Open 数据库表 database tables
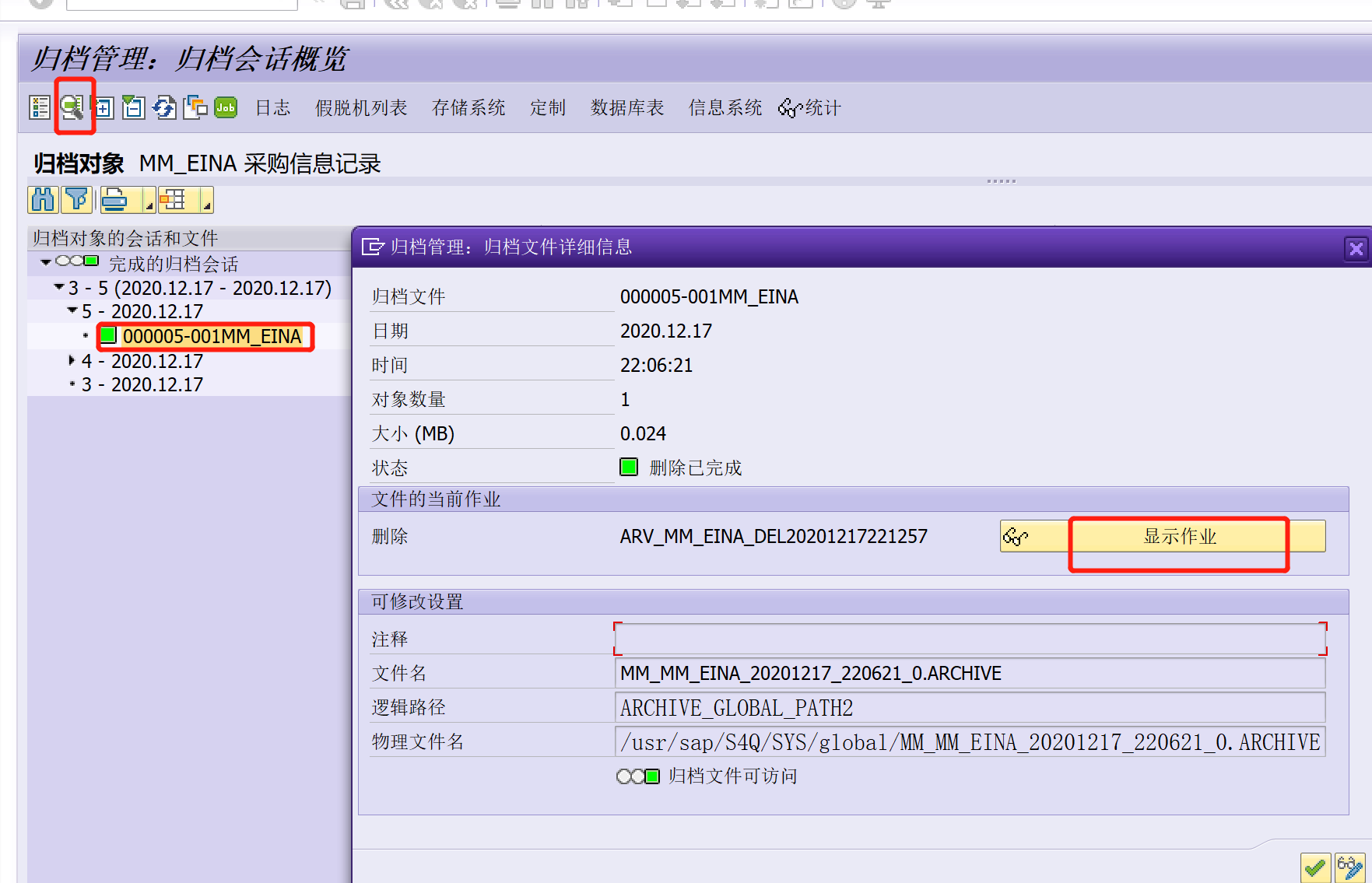This screenshot has width=1372, height=883. (627, 108)
